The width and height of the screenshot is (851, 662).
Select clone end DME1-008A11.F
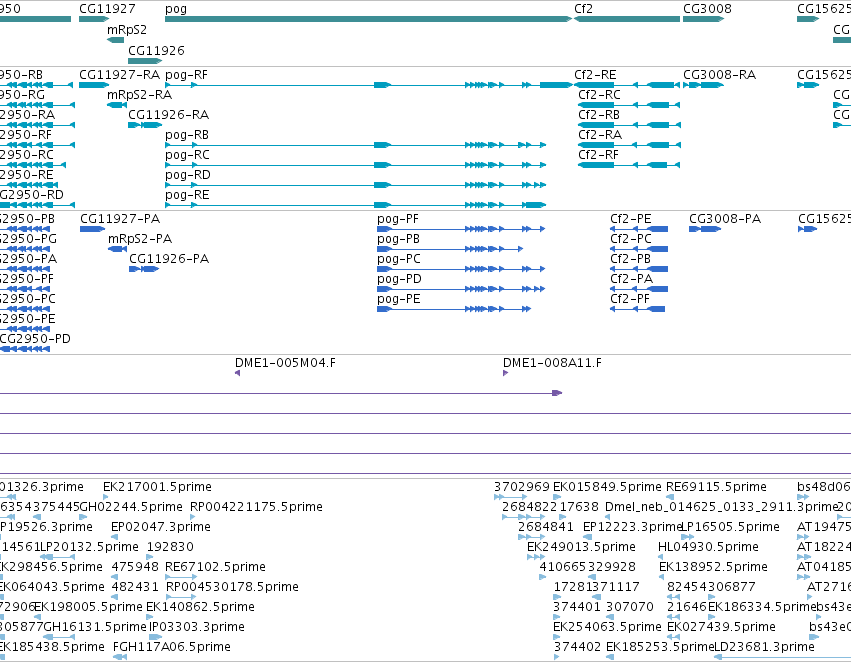552,362
